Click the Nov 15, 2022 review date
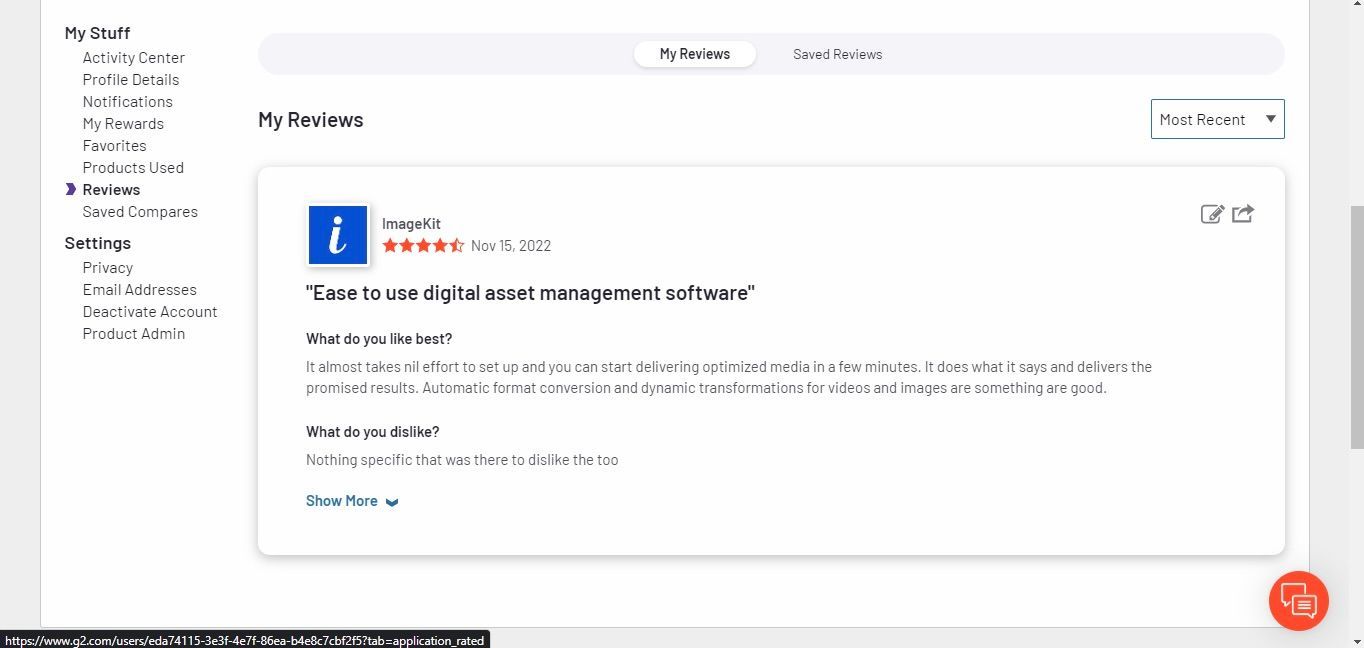The image size is (1364, 648). 511,246
